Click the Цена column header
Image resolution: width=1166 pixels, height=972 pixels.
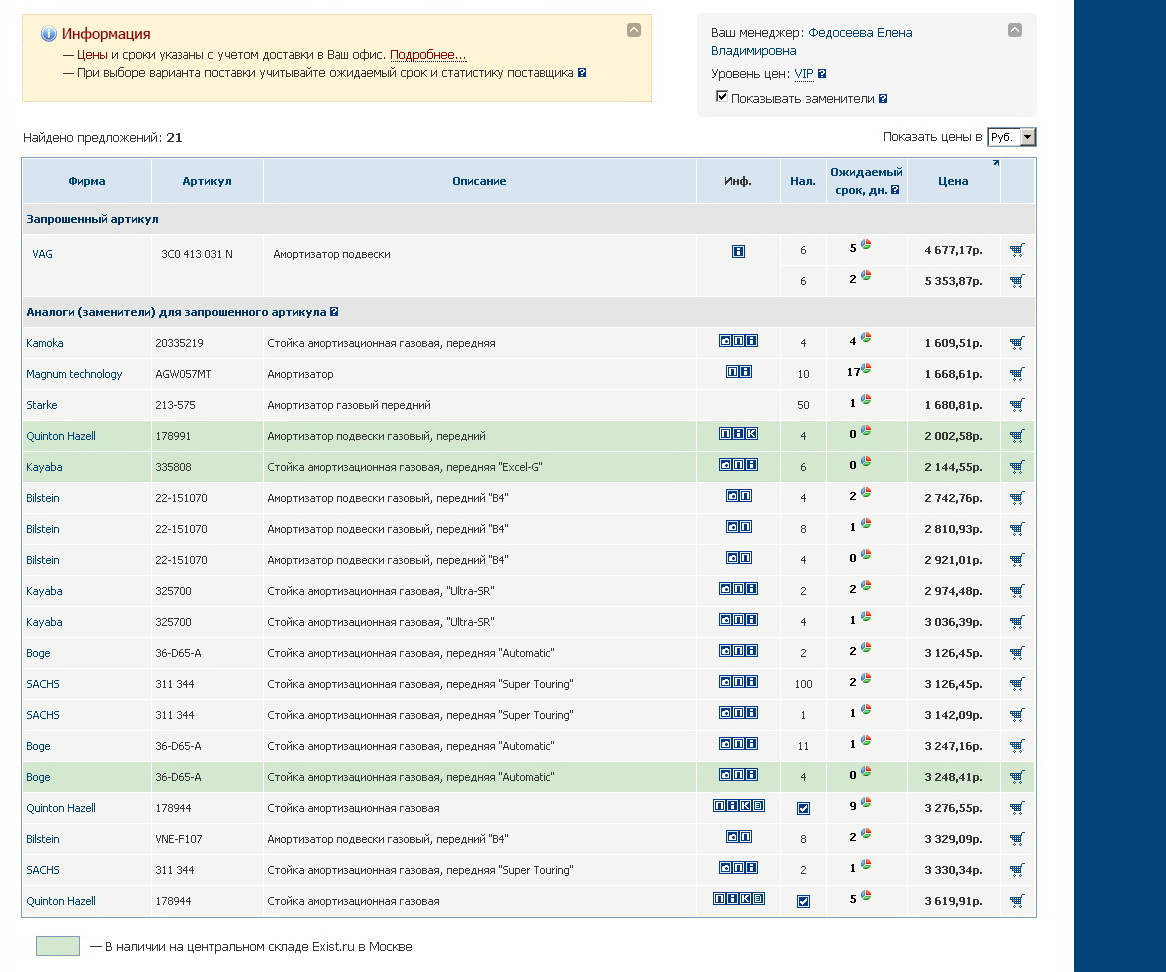953,181
